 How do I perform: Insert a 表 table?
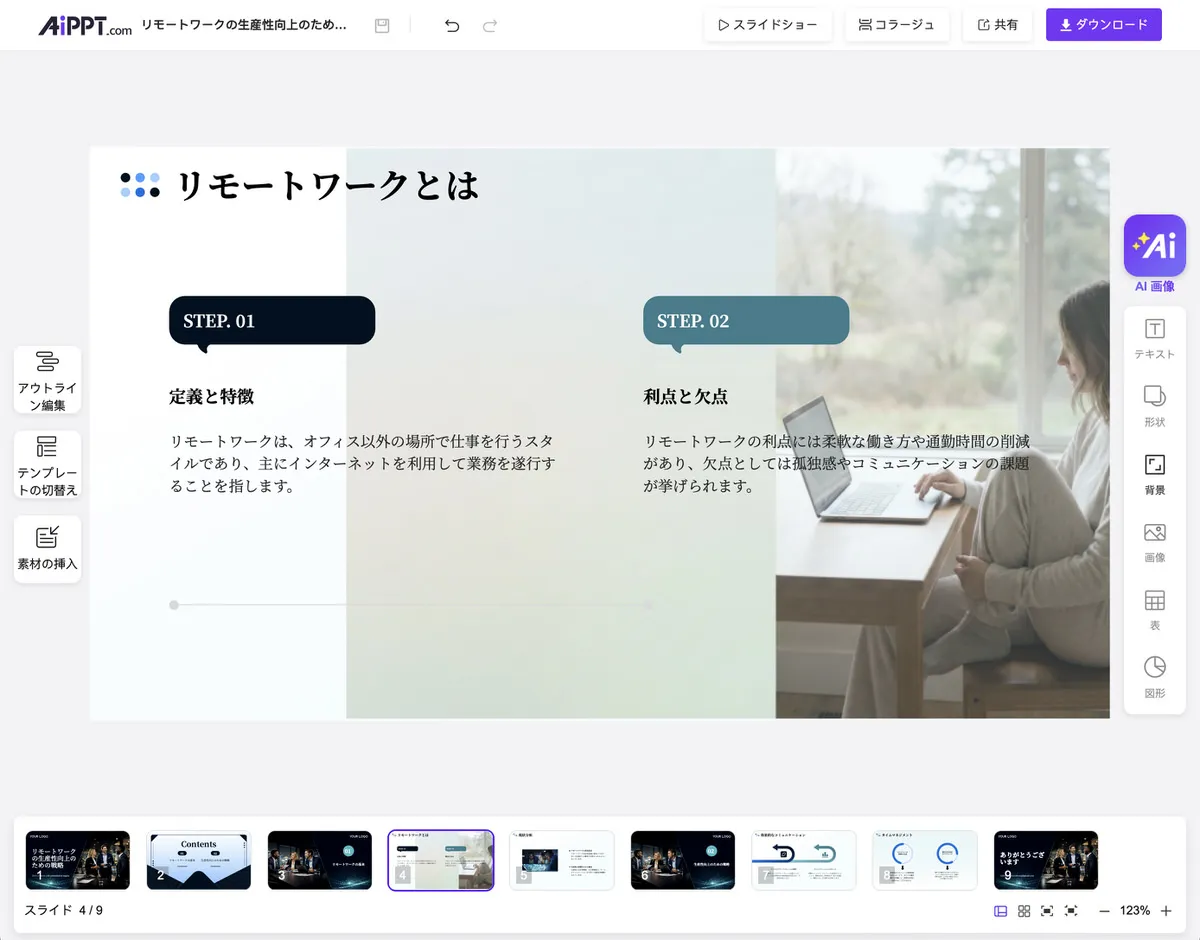1154,610
